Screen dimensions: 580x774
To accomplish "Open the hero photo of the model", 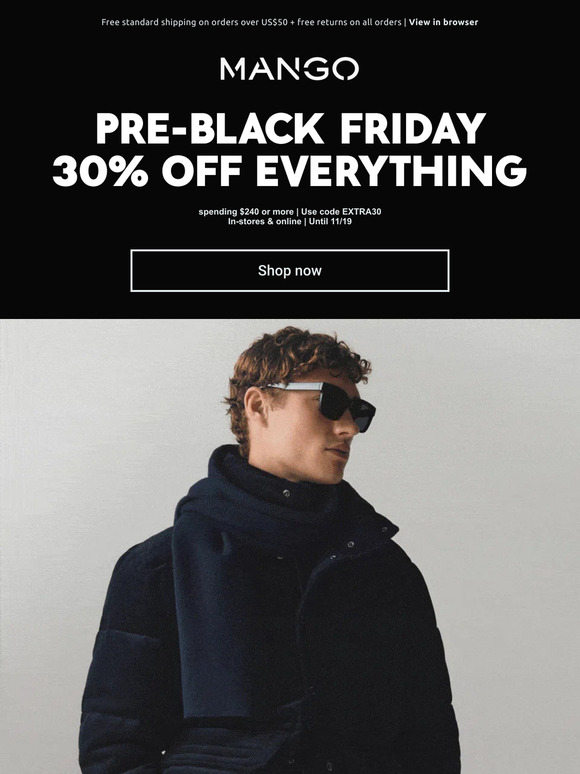I will [x=290, y=546].
